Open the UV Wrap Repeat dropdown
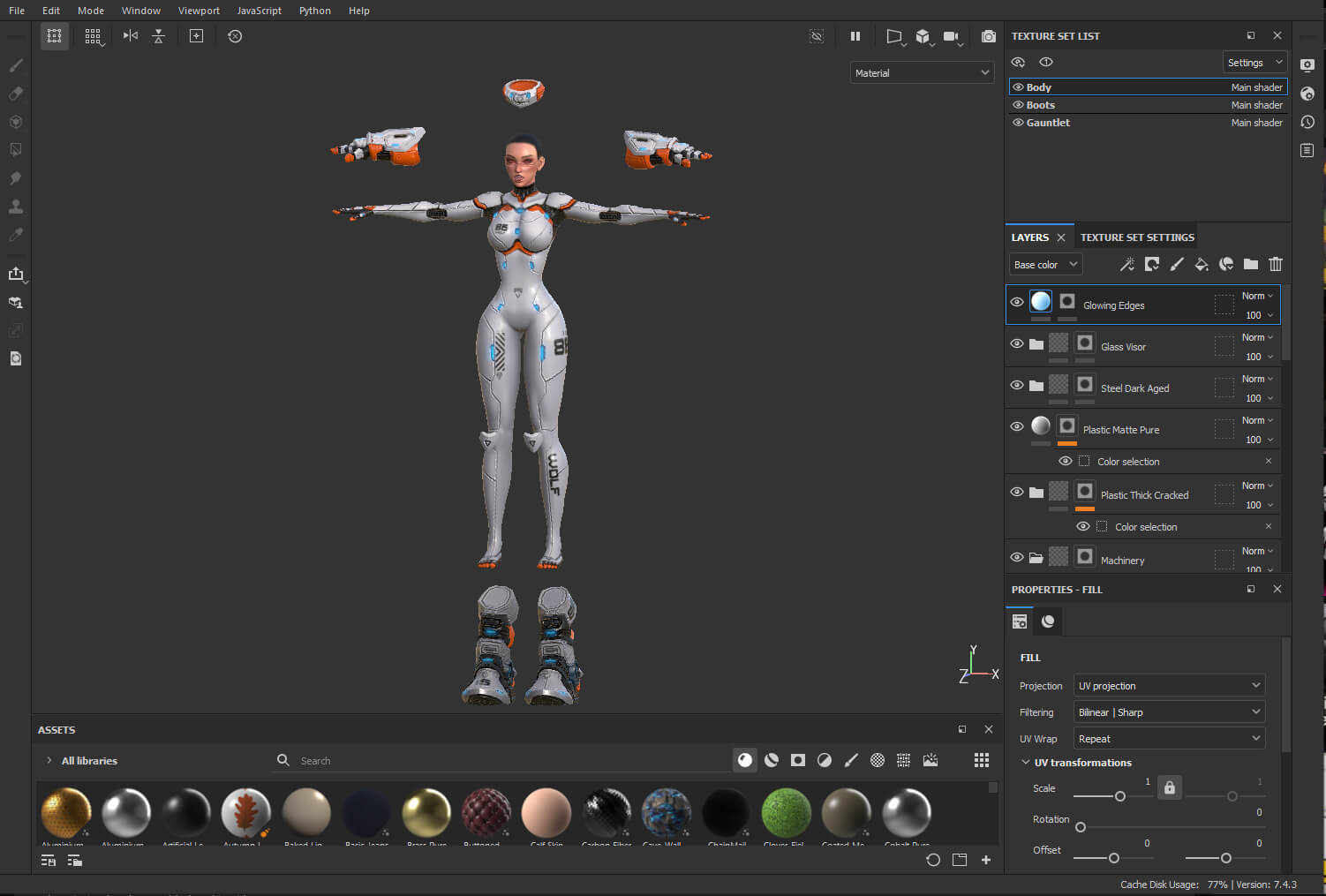Image resolution: width=1326 pixels, height=896 pixels. [1170, 739]
